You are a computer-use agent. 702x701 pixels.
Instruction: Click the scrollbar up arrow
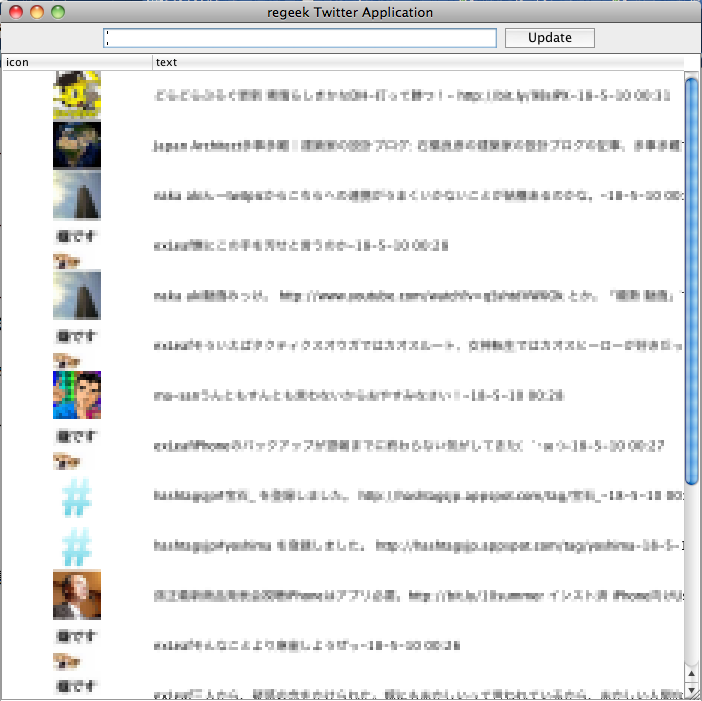click(692, 673)
